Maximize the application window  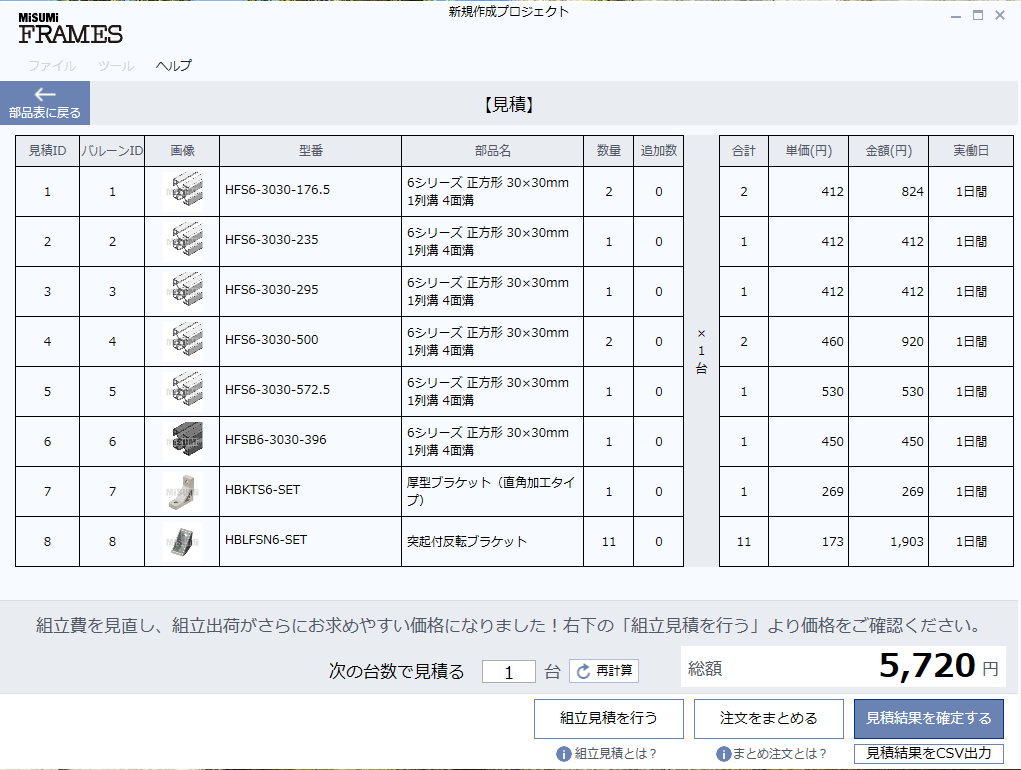click(x=978, y=15)
